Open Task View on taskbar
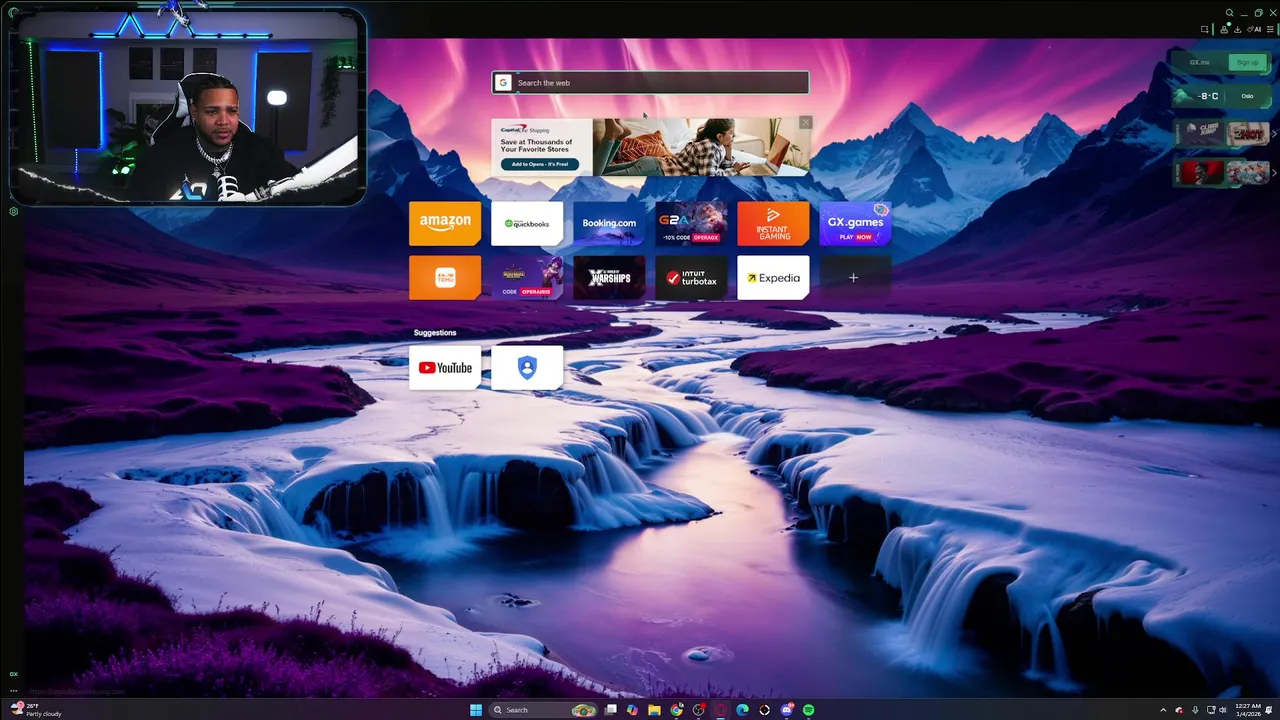Screen dimensions: 1280x720 coord(611,710)
